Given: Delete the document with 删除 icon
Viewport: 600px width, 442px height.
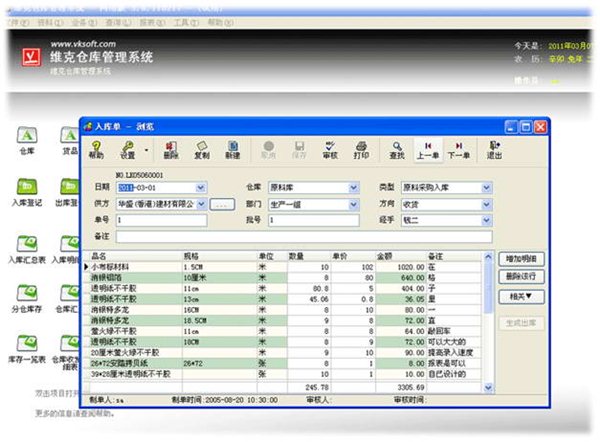Looking at the screenshot, I should [171, 149].
